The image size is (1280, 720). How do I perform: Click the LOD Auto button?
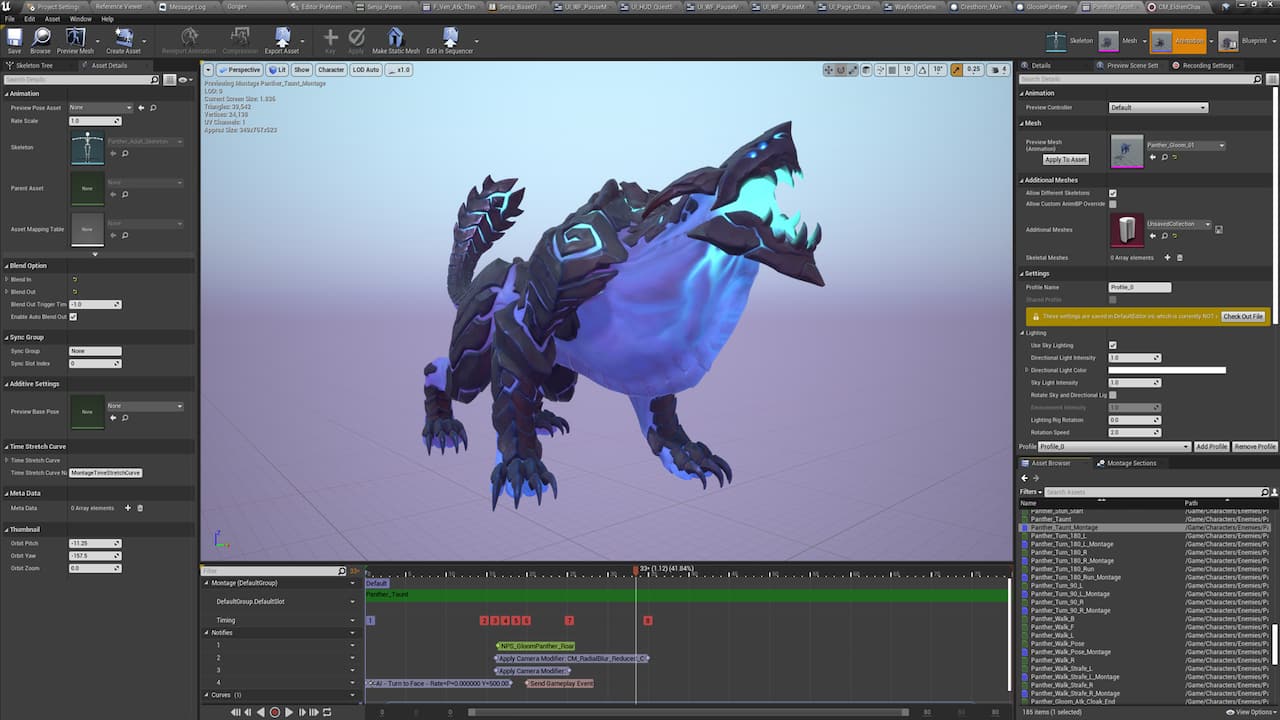coord(366,70)
